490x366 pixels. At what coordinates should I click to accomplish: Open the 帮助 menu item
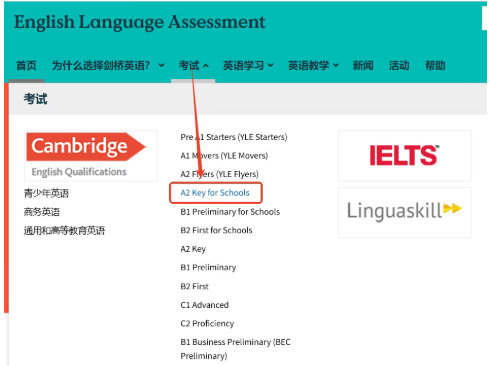coord(435,65)
